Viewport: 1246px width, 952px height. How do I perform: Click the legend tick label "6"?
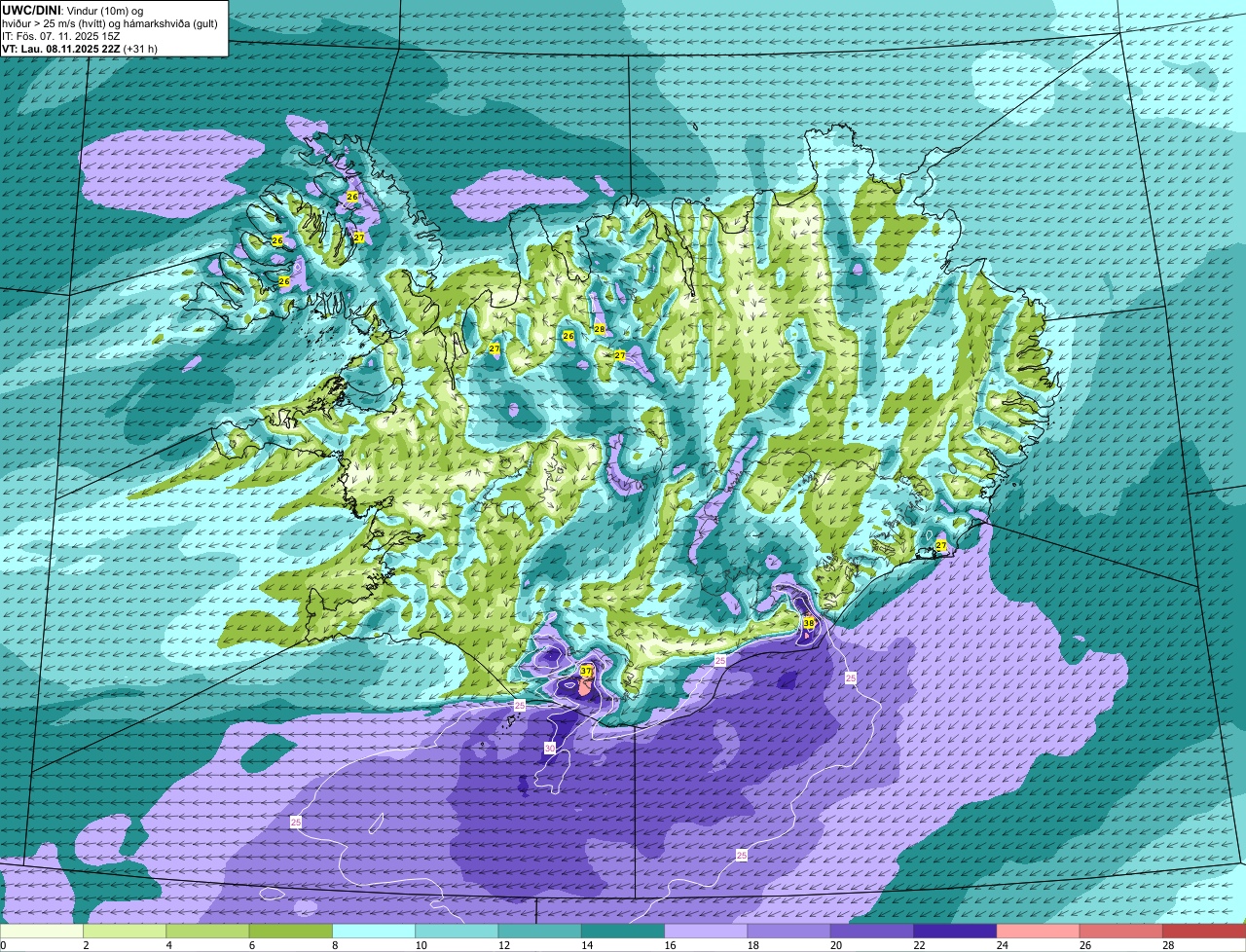click(x=252, y=945)
